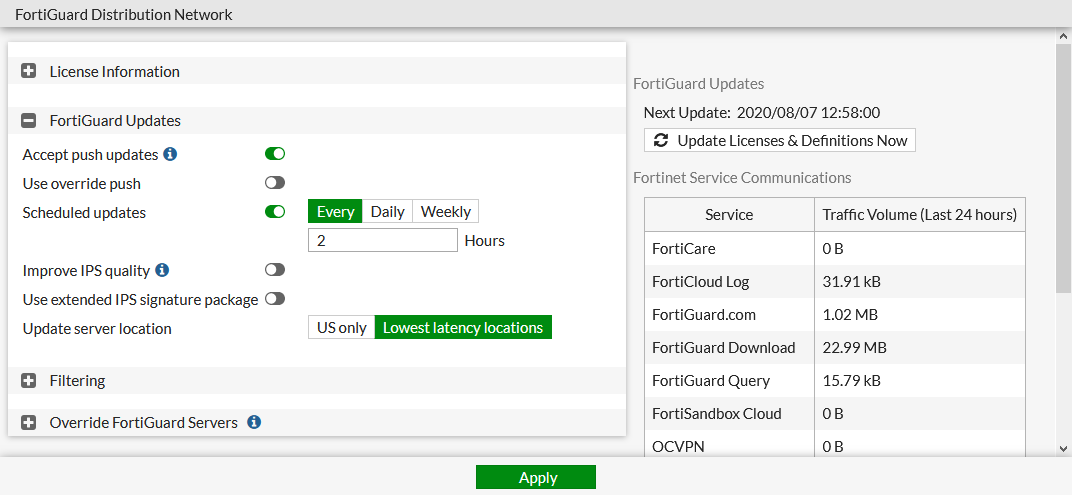Toggle Use extended IPS signature package
1072x495 pixels.
(275, 299)
